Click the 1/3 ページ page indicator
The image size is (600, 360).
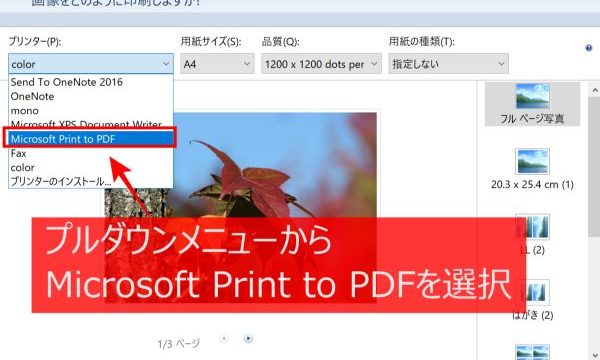179,344
